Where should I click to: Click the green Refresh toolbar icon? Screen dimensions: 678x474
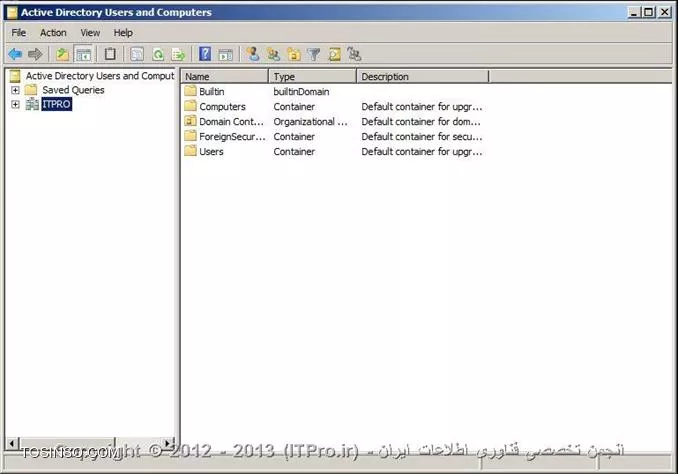pos(158,54)
